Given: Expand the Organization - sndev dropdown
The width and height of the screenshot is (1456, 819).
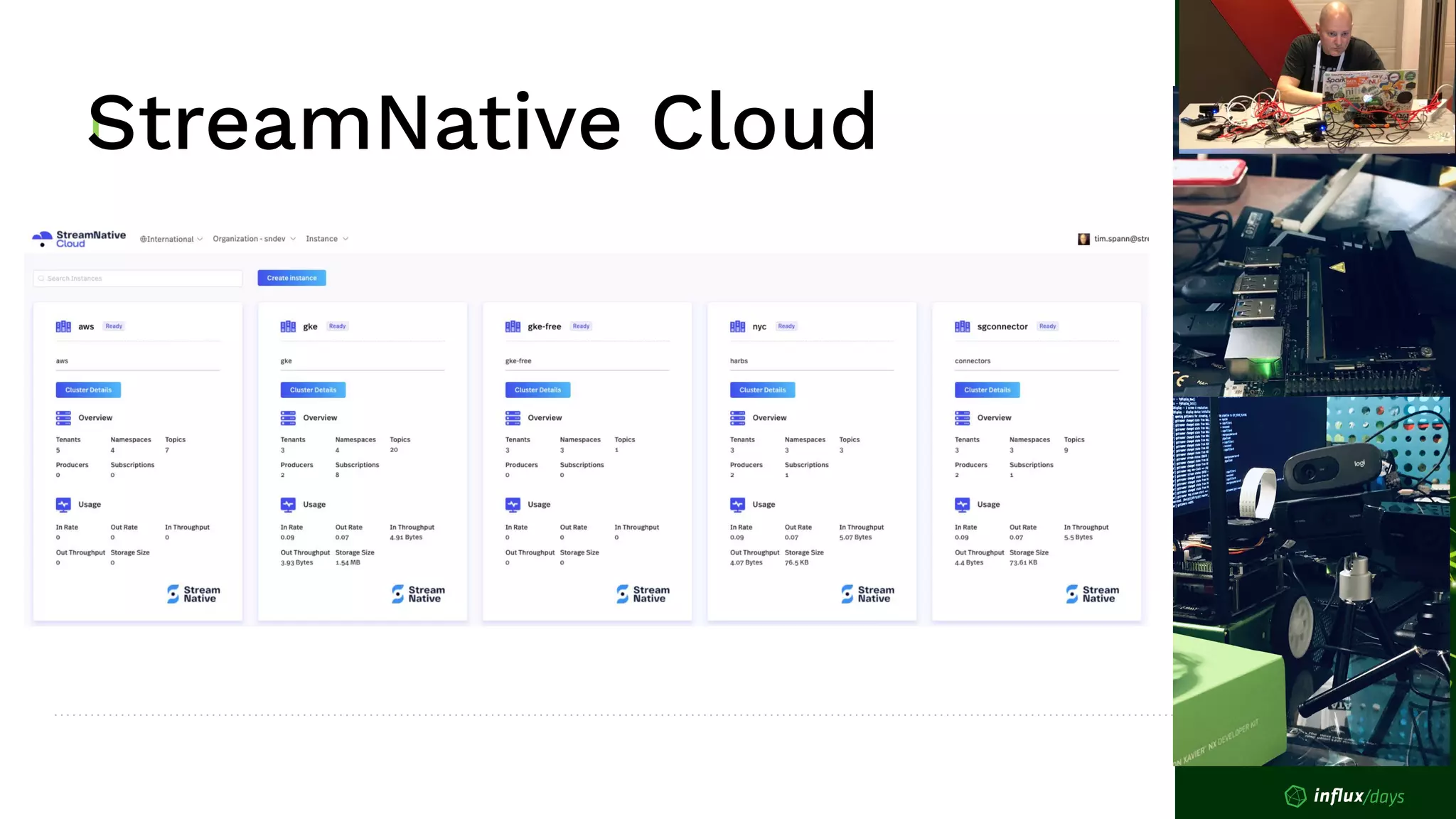Looking at the screenshot, I should 254,239.
